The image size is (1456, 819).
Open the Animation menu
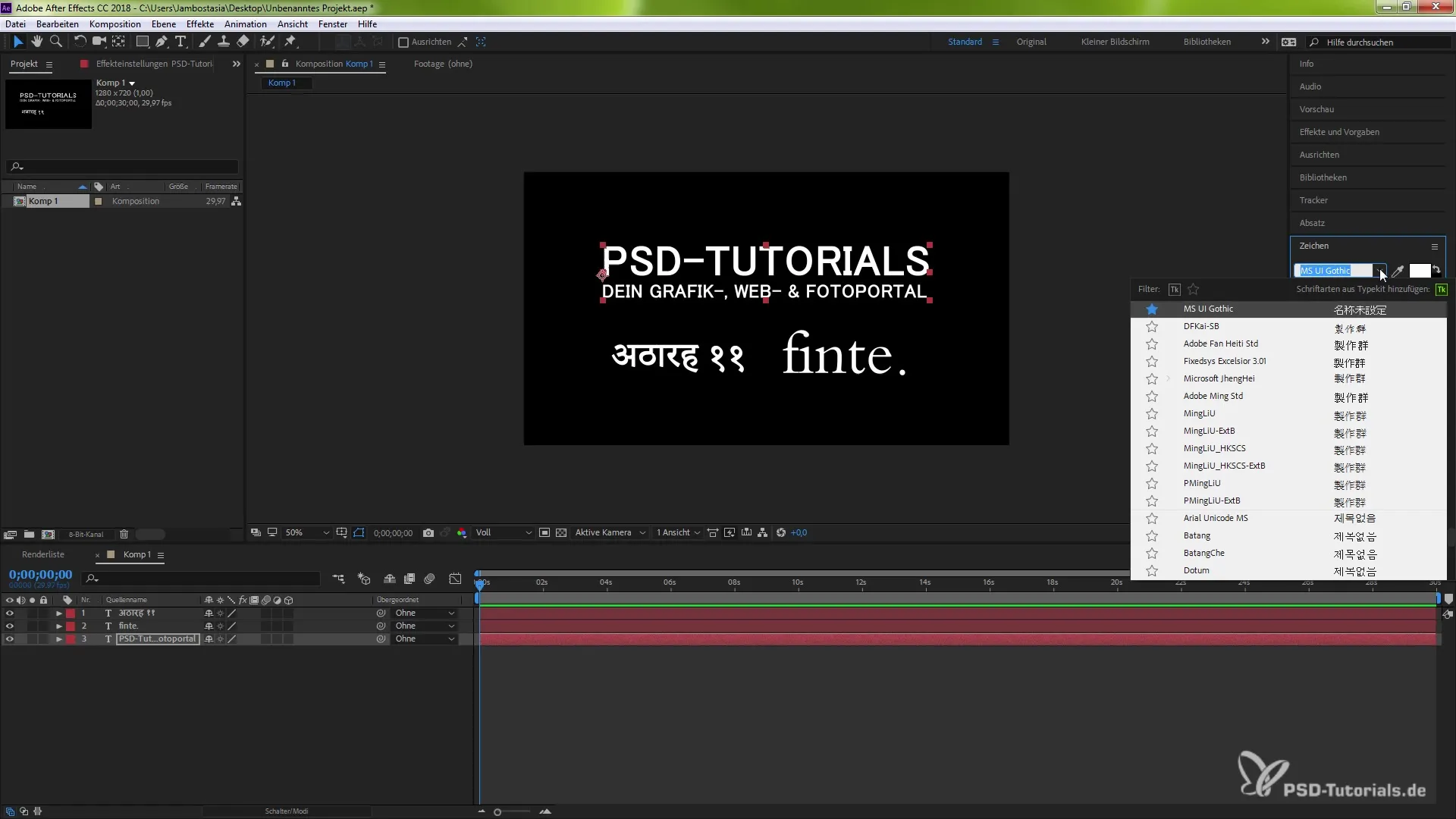coord(246,24)
